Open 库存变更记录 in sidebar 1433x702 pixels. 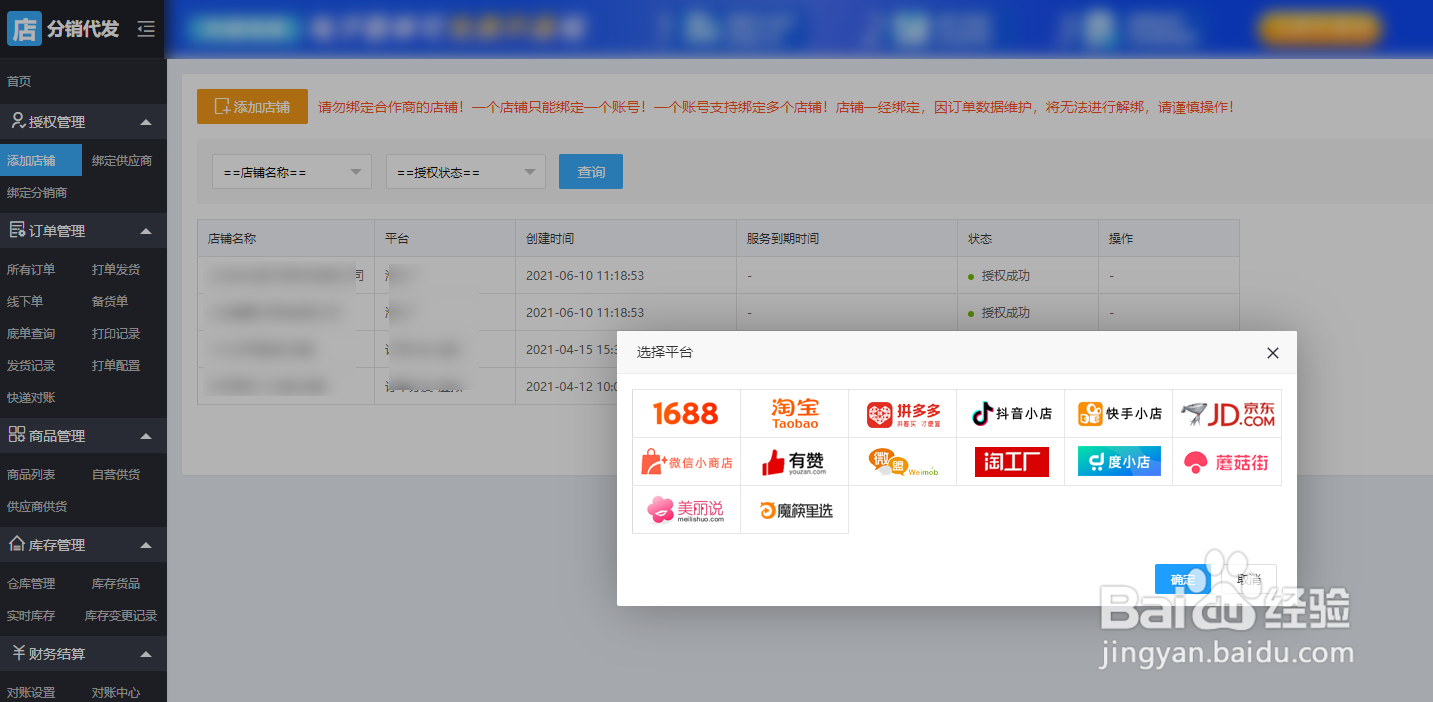121,615
